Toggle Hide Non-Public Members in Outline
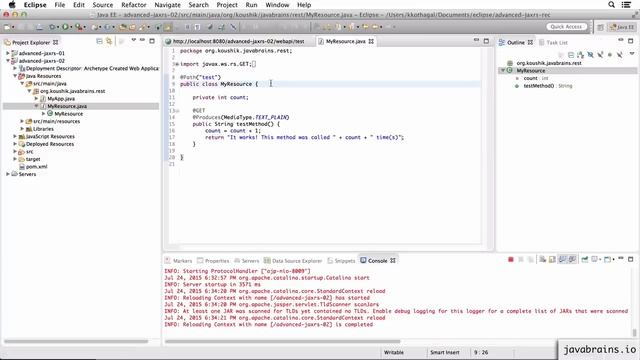The width and height of the screenshot is (640, 360). (610, 55)
